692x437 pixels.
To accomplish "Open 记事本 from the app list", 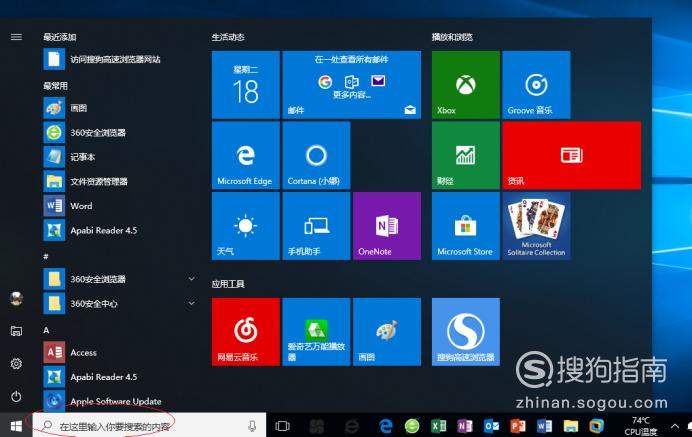I will [x=119, y=157].
